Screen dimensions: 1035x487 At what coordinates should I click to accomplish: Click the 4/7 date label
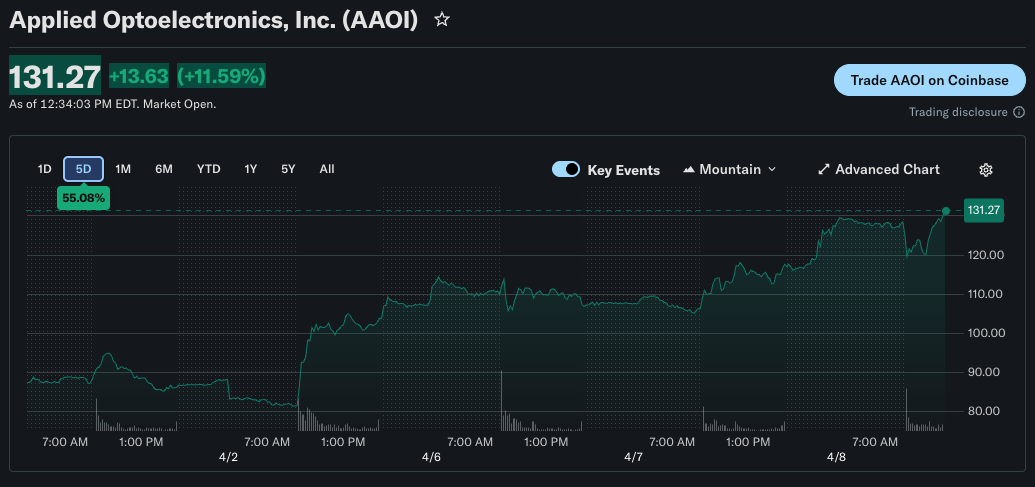coord(634,457)
